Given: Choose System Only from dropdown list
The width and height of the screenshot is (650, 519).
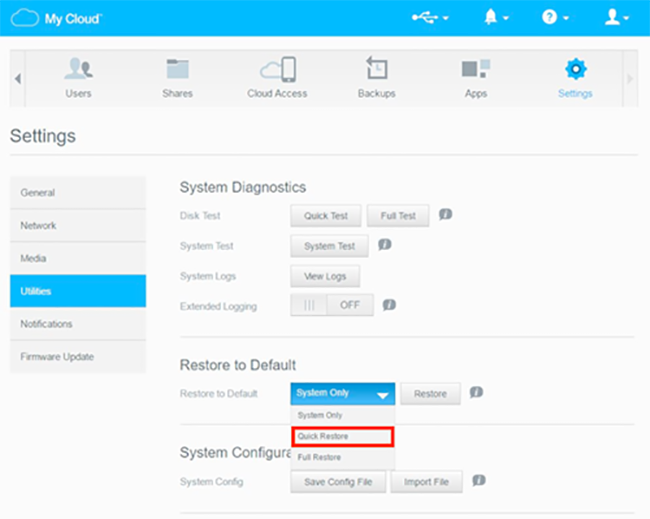Looking at the screenshot, I should click(x=343, y=415).
